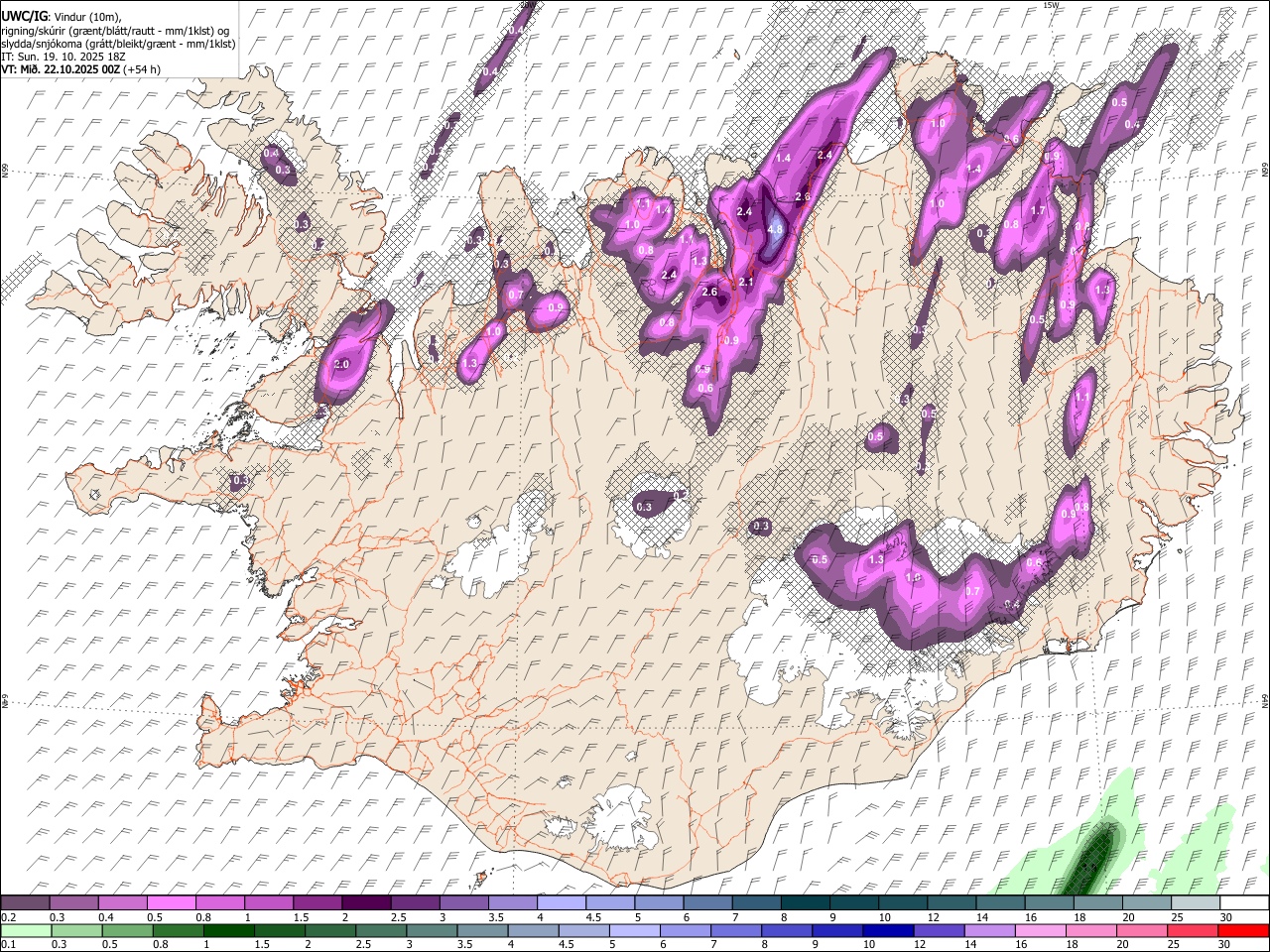Click the "0.4" label in the snow legend
The width and height of the screenshot is (1270, 952).
[105, 917]
